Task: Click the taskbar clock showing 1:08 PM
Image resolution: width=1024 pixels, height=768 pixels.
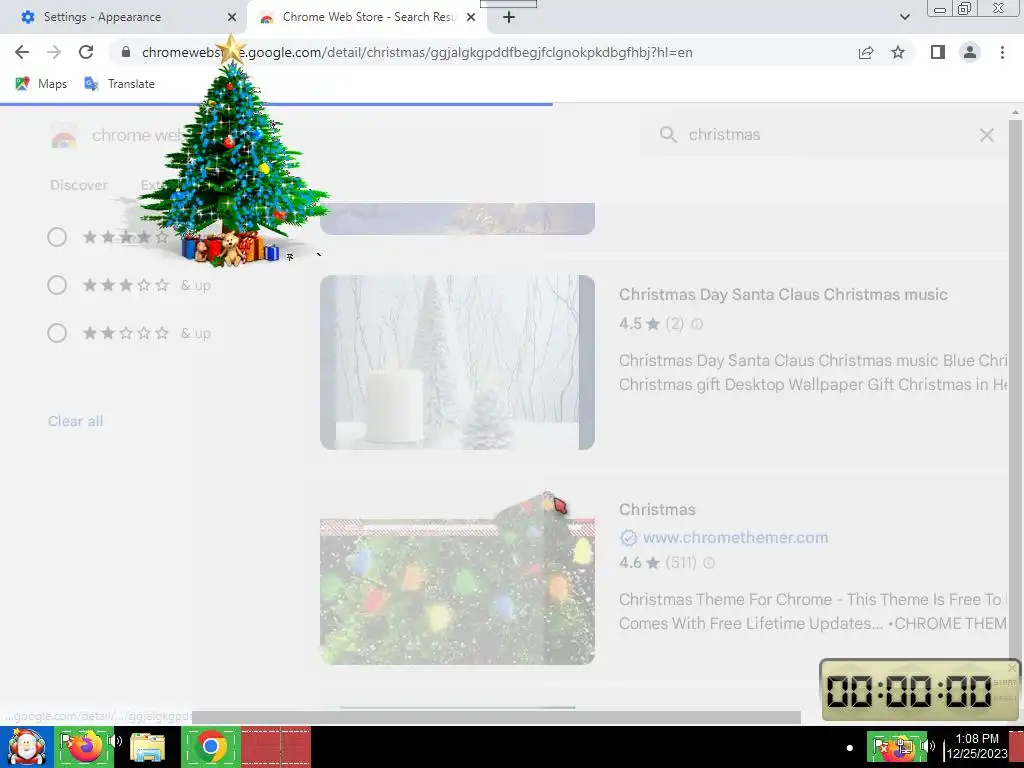Action: click(x=977, y=746)
